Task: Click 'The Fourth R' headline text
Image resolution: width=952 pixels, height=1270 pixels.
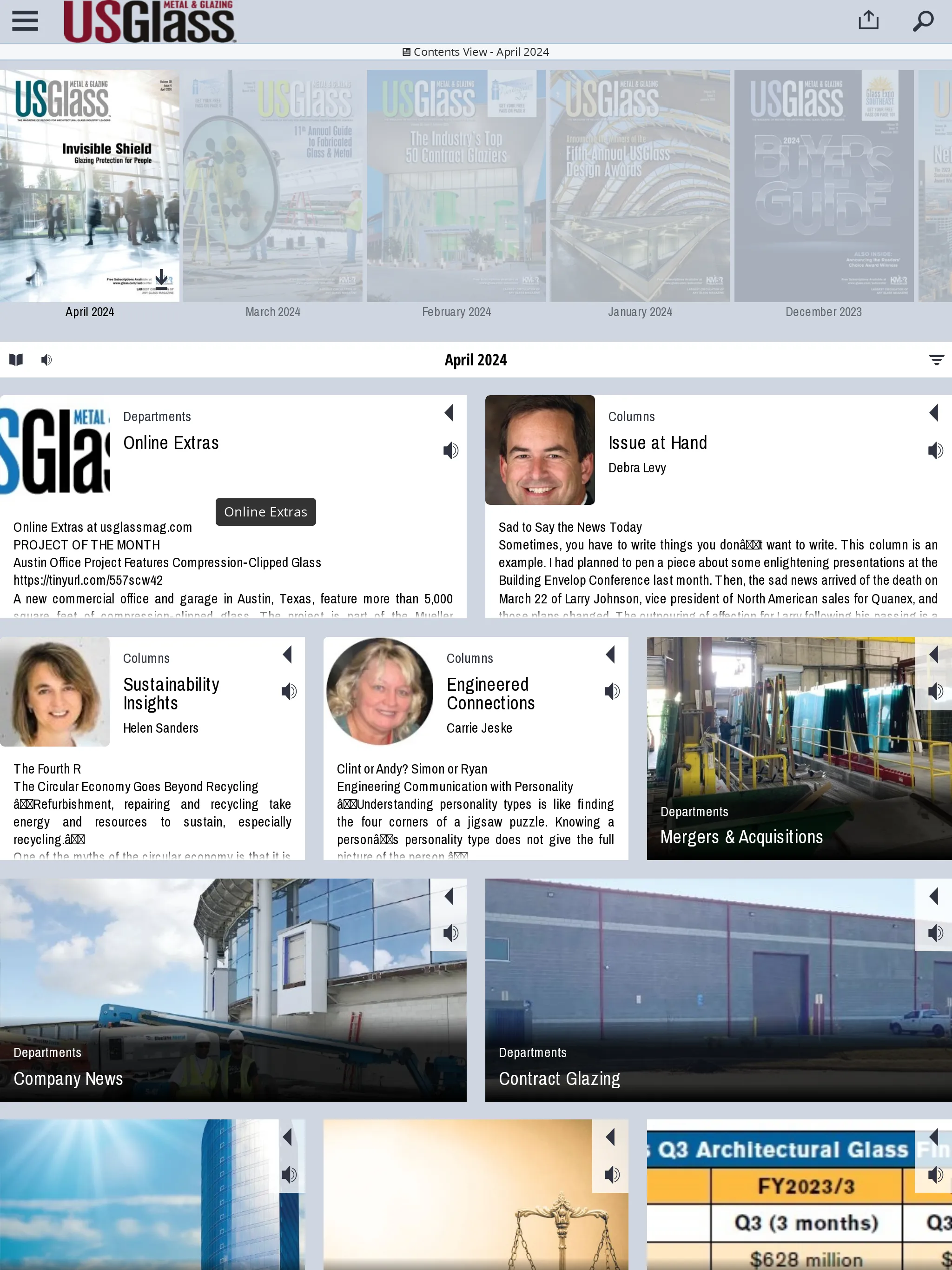Action: pos(47,769)
